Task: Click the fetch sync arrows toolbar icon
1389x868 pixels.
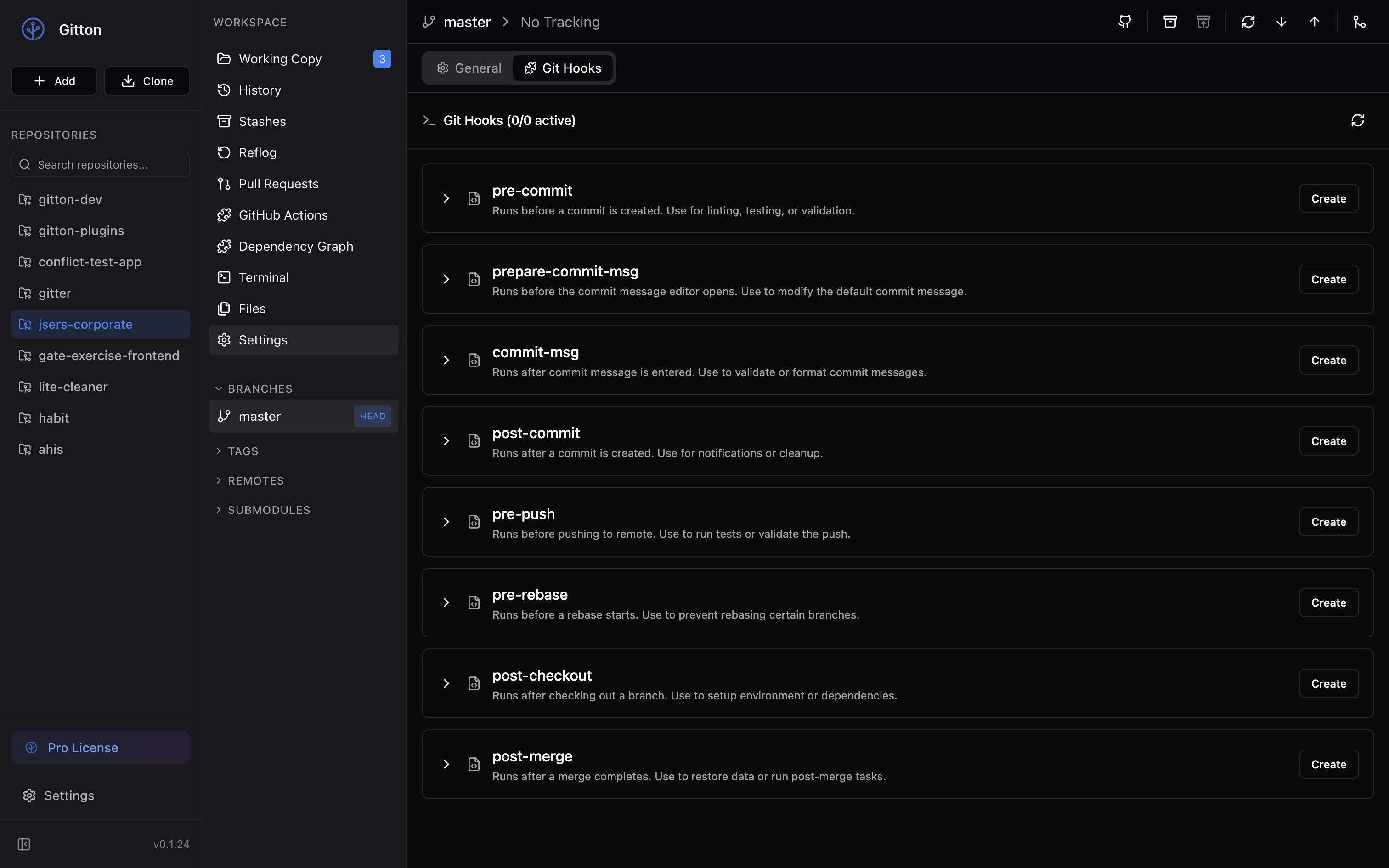Action: 1248,22
